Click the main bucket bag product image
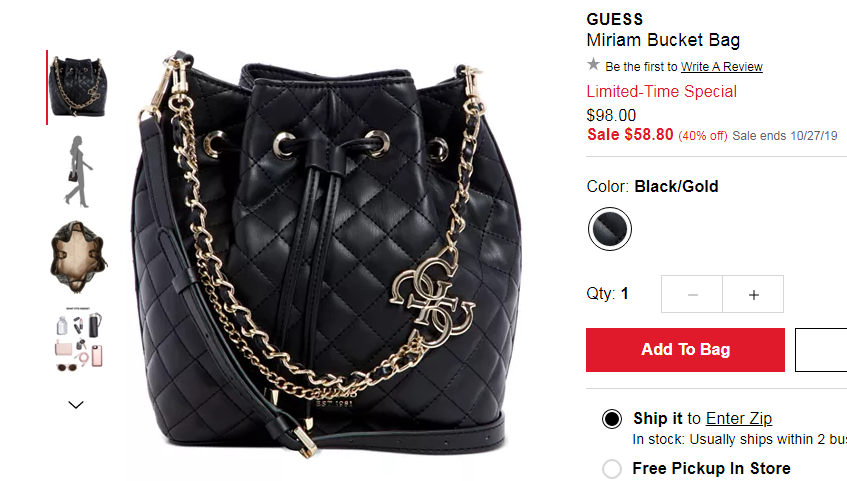 [326, 254]
